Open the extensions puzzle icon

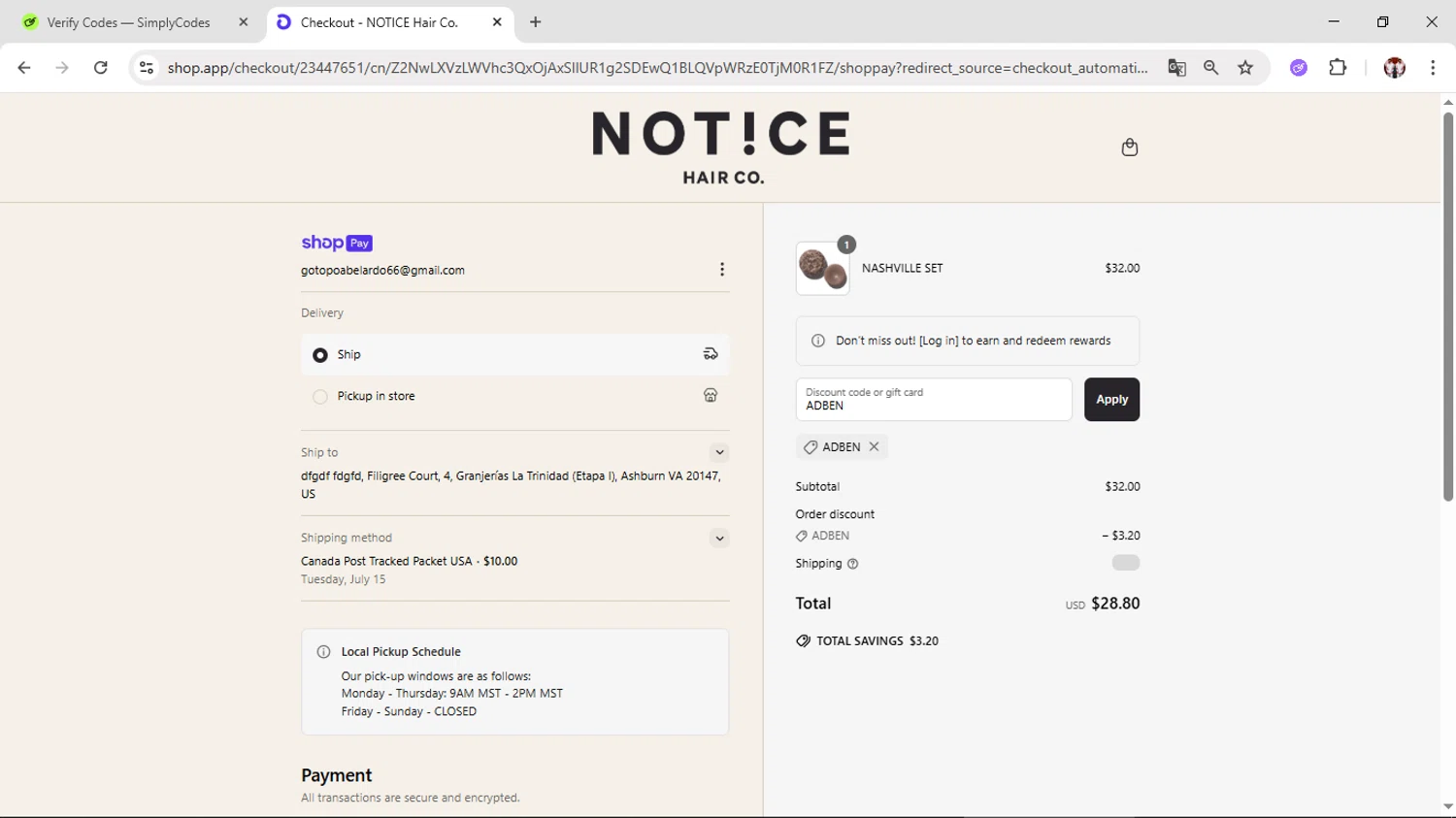click(1338, 68)
